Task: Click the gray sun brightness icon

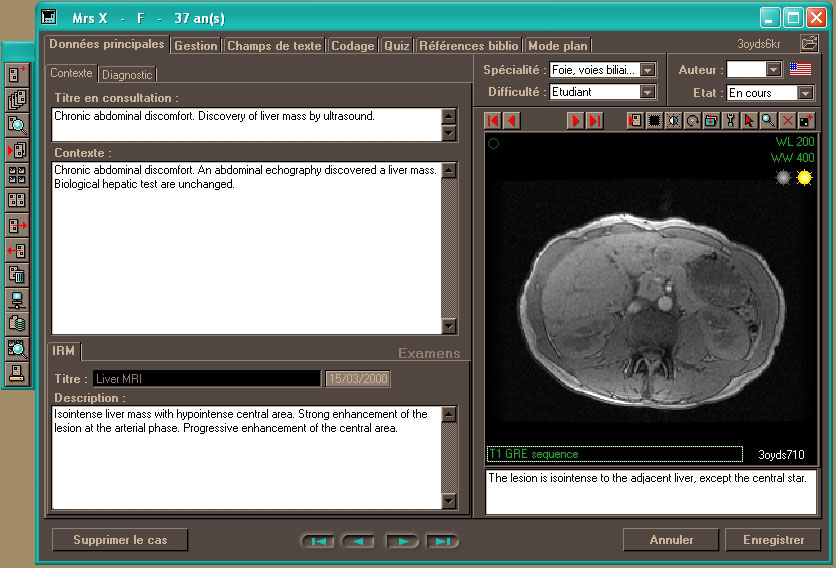Action: [783, 178]
